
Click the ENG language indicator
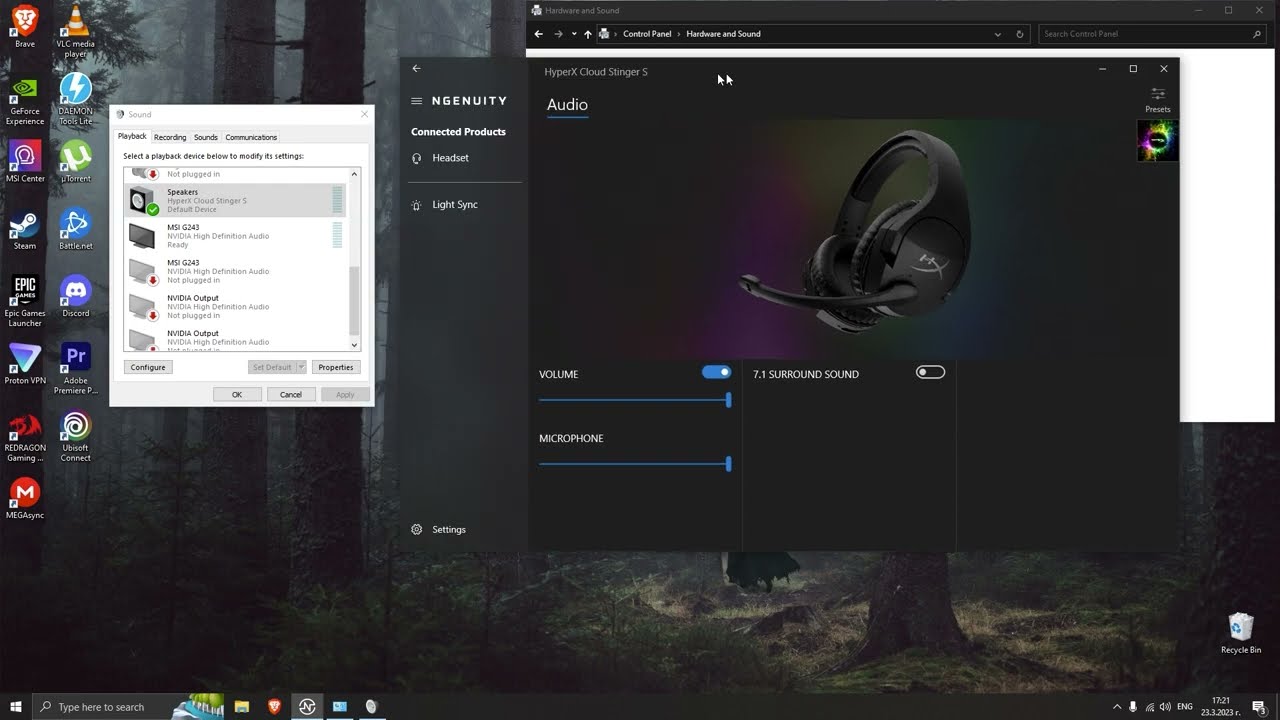click(1185, 707)
